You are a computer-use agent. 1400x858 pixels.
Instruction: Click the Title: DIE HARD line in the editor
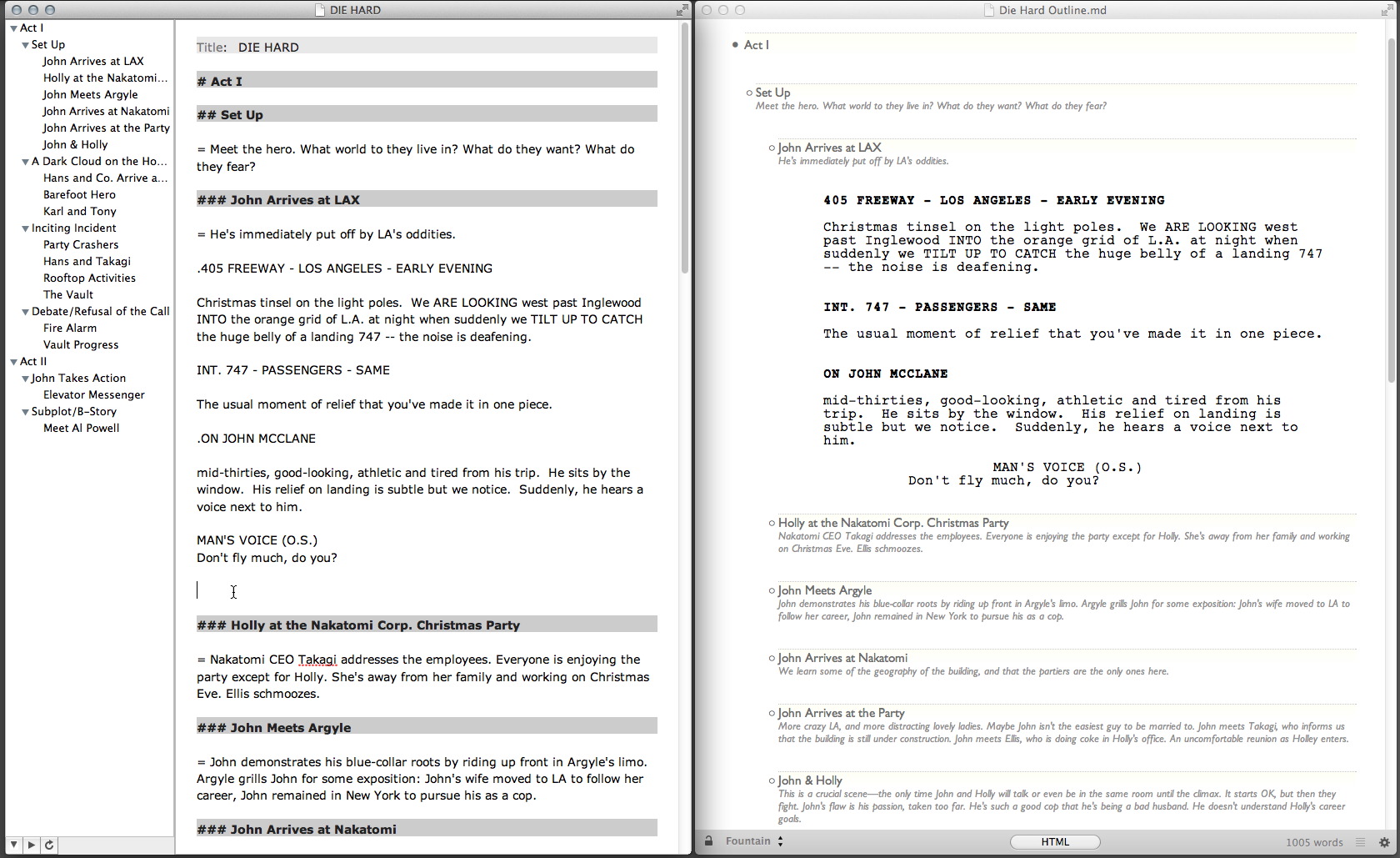tap(427, 47)
